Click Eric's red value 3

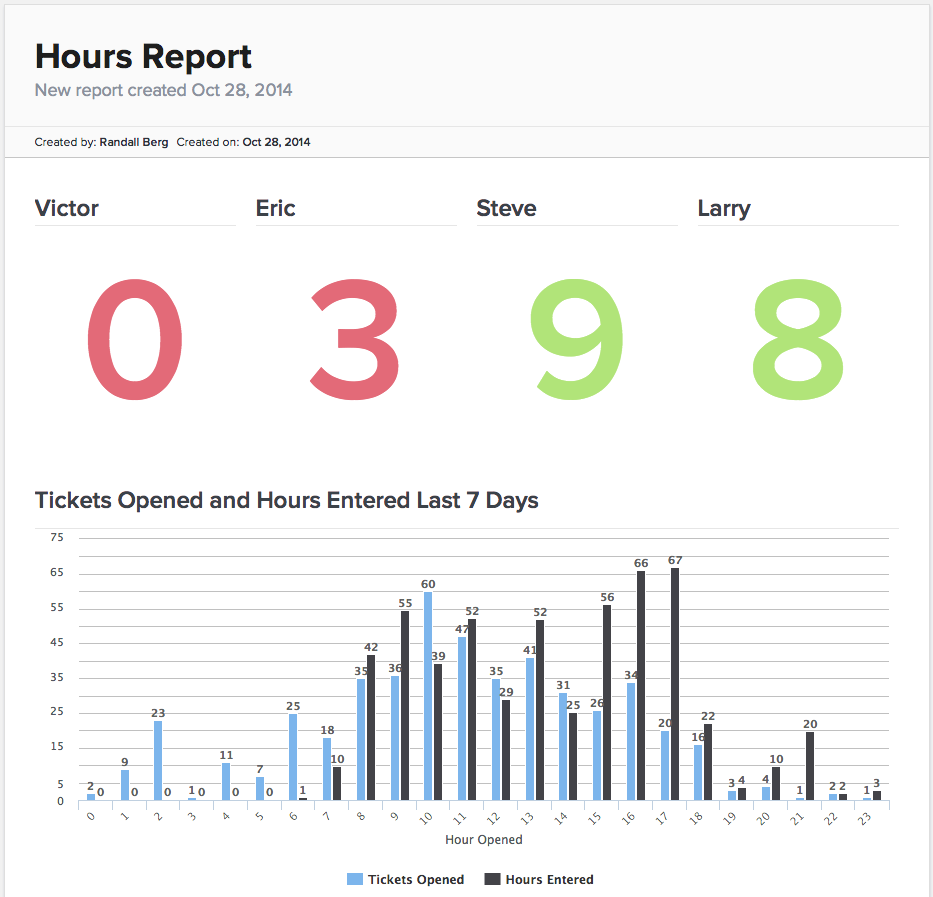(355, 339)
